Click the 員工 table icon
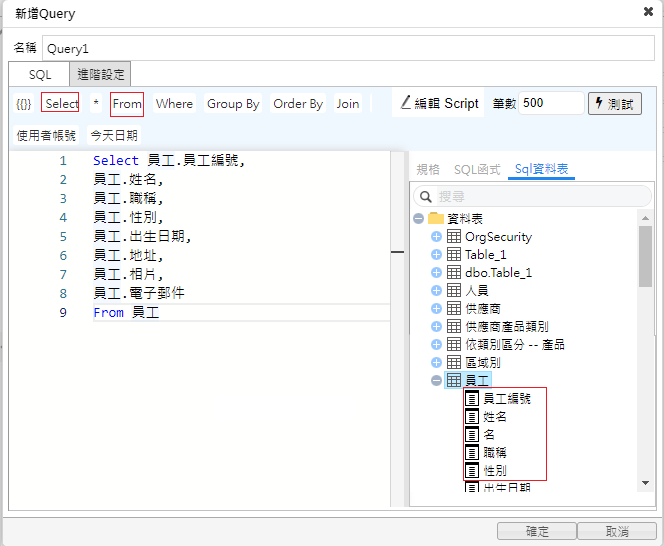The width and height of the screenshot is (664, 546). (x=454, y=380)
